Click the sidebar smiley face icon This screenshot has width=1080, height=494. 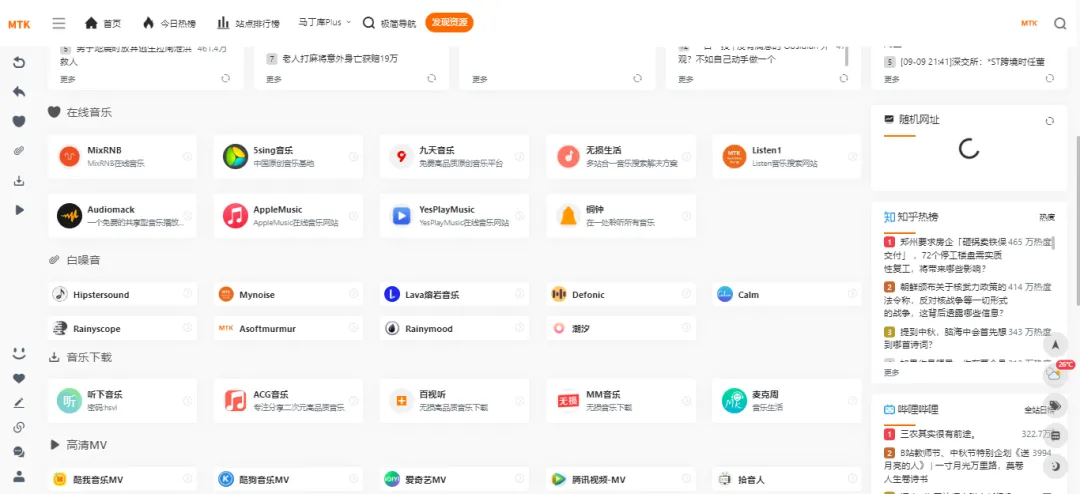(x=19, y=353)
